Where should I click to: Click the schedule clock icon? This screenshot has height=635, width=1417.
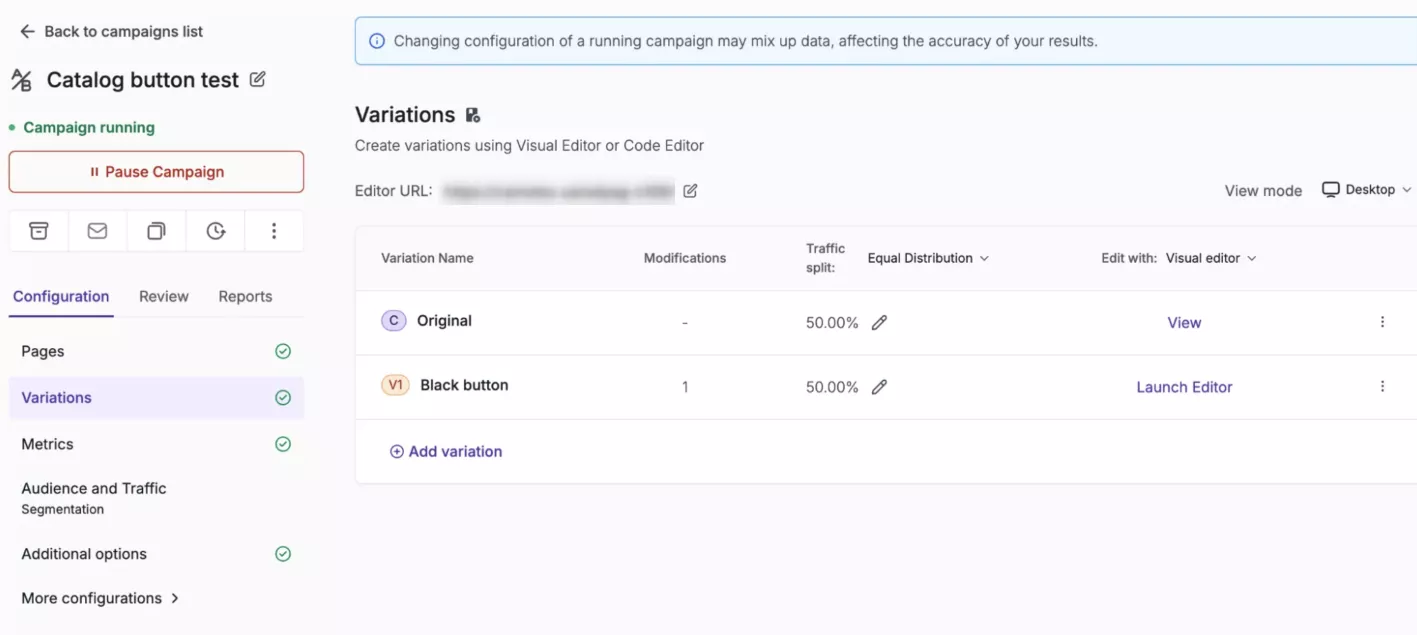pos(215,231)
